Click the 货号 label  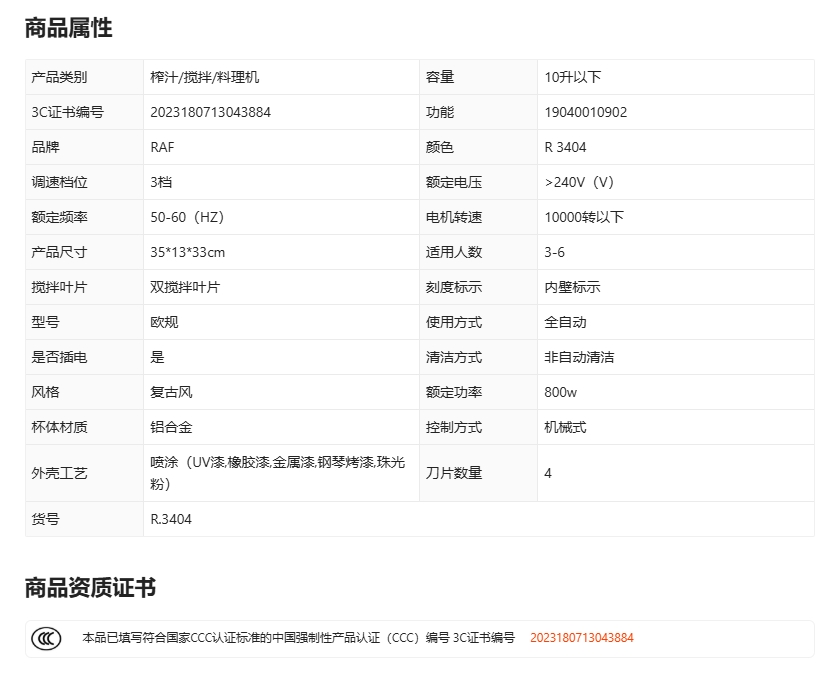pyautogui.click(x=45, y=519)
